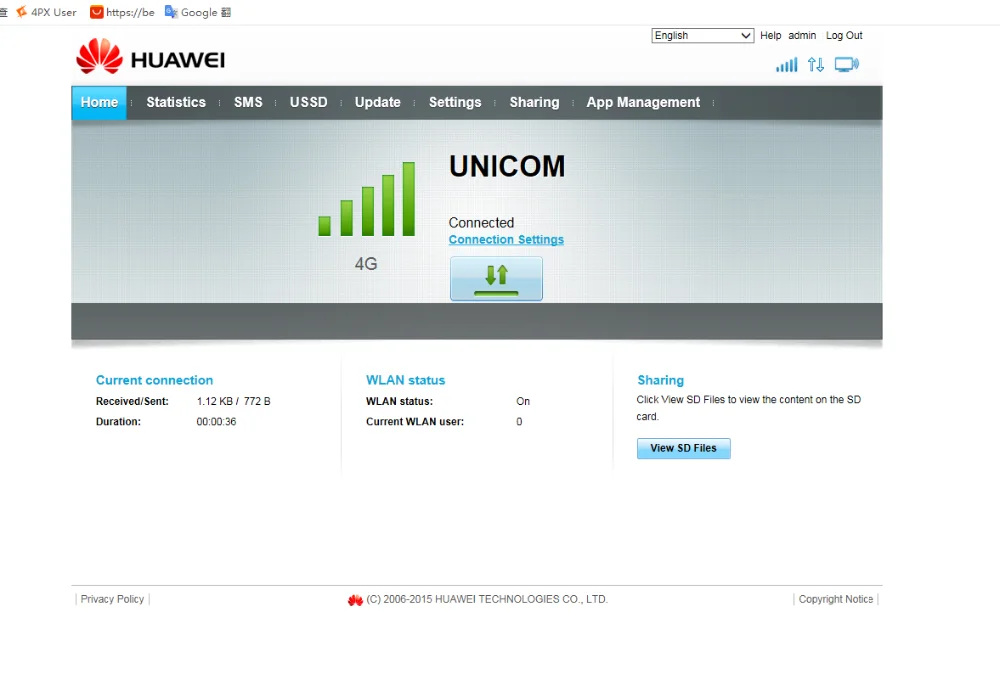
Task: Open the Settings tab
Action: click(455, 102)
